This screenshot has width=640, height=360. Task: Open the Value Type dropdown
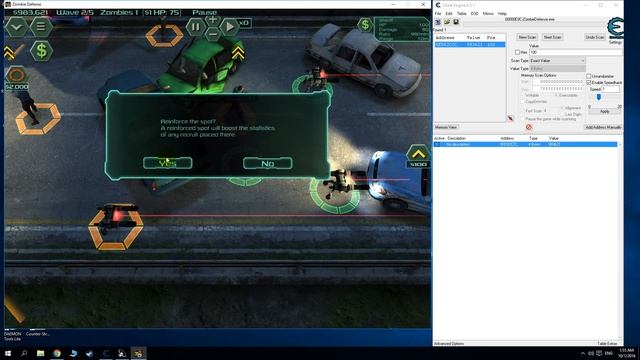point(558,69)
